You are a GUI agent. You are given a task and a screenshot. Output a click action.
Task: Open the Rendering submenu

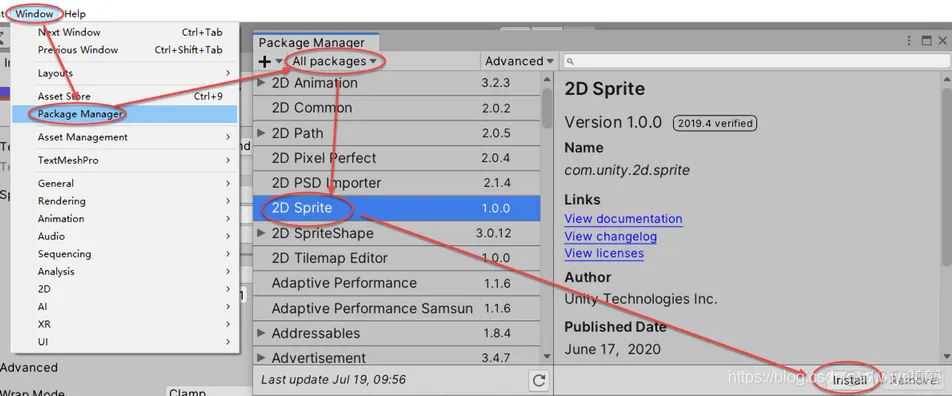tap(124, 201)
